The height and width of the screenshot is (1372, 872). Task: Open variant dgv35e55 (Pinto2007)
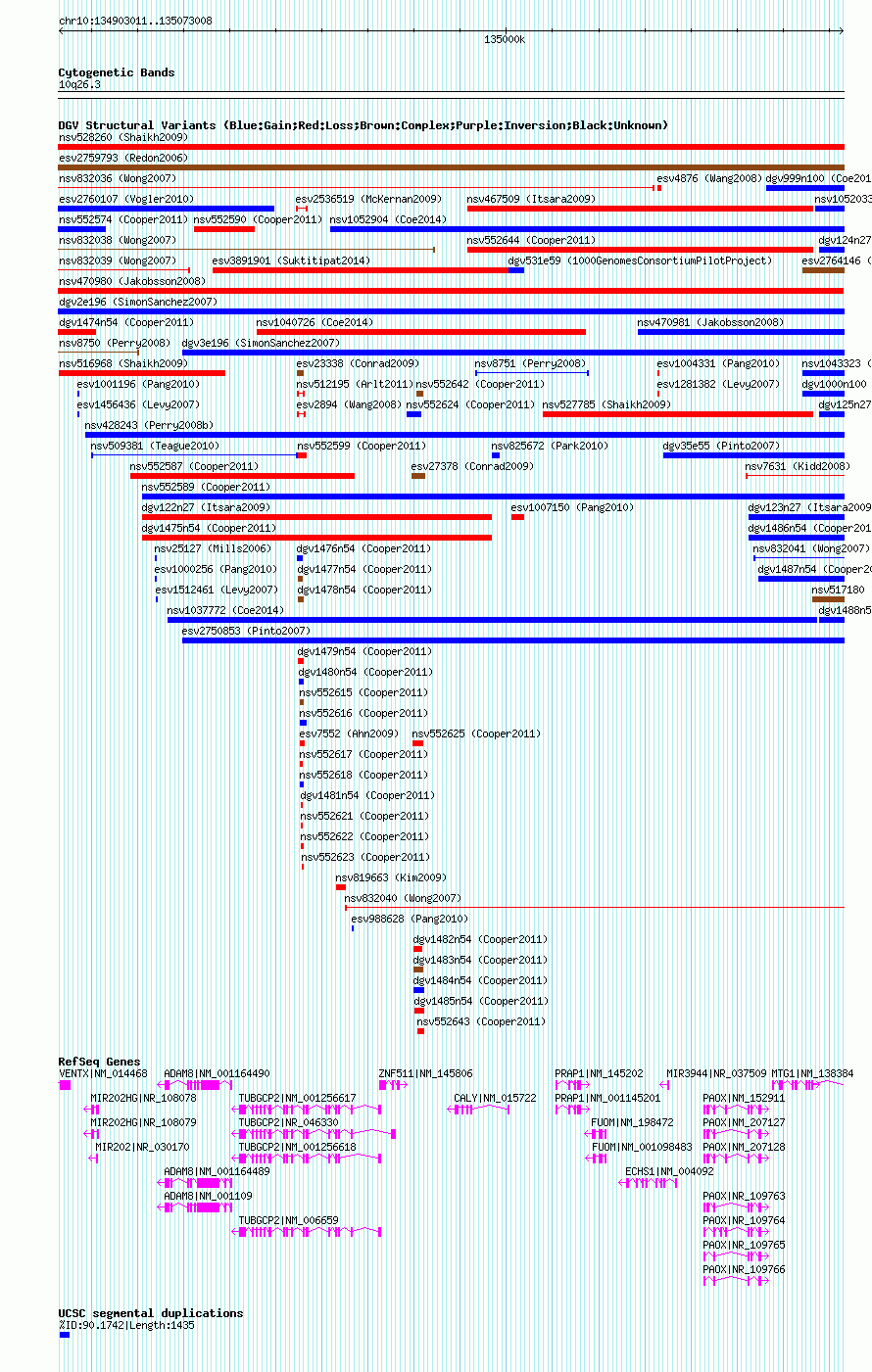click(x=753, y=455)
